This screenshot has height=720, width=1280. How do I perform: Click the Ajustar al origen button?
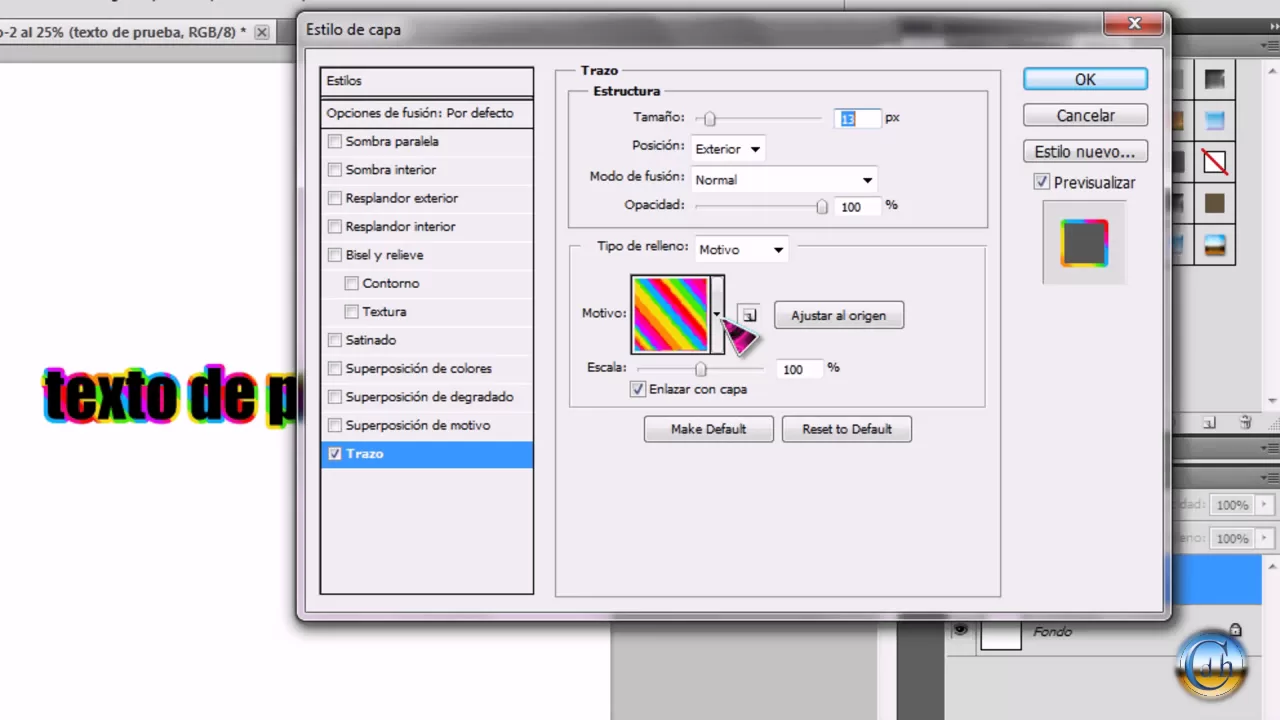click(838, 316)
